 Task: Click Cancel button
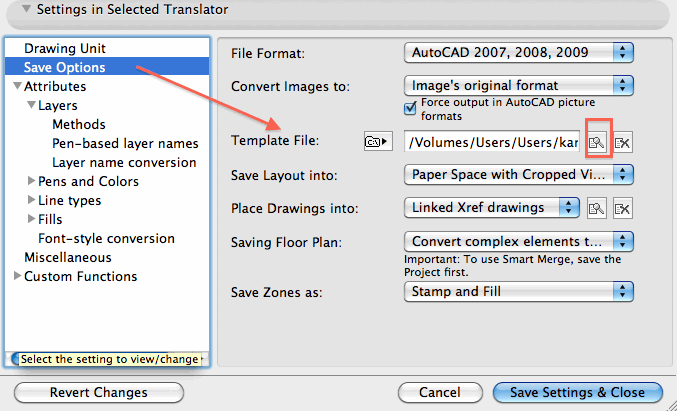(440, 392)
